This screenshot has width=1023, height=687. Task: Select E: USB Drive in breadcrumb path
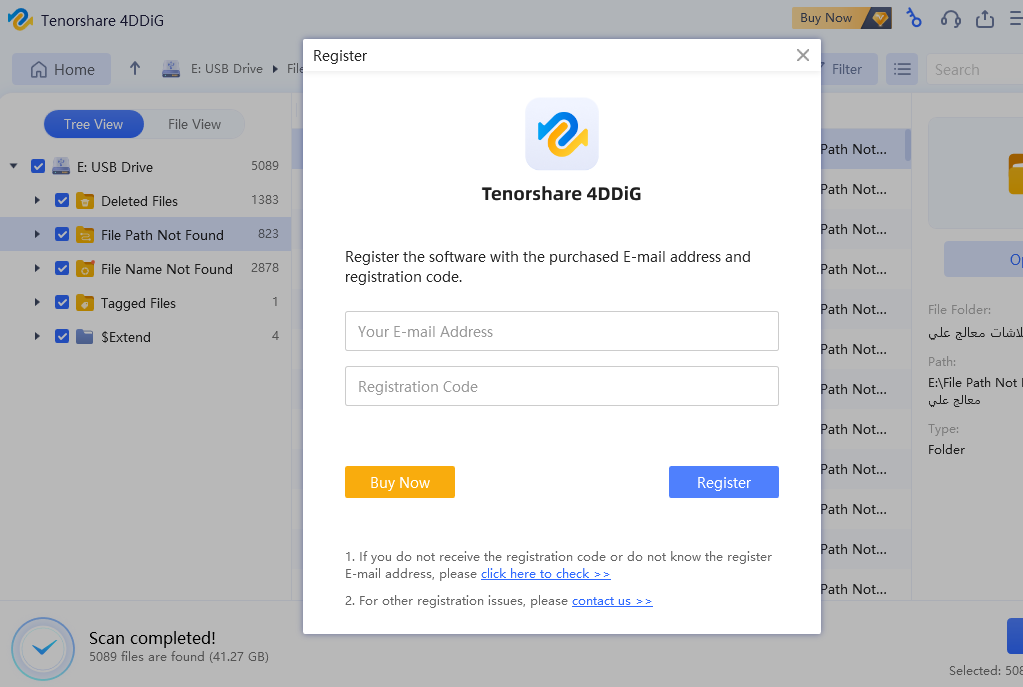coord(226,69)
